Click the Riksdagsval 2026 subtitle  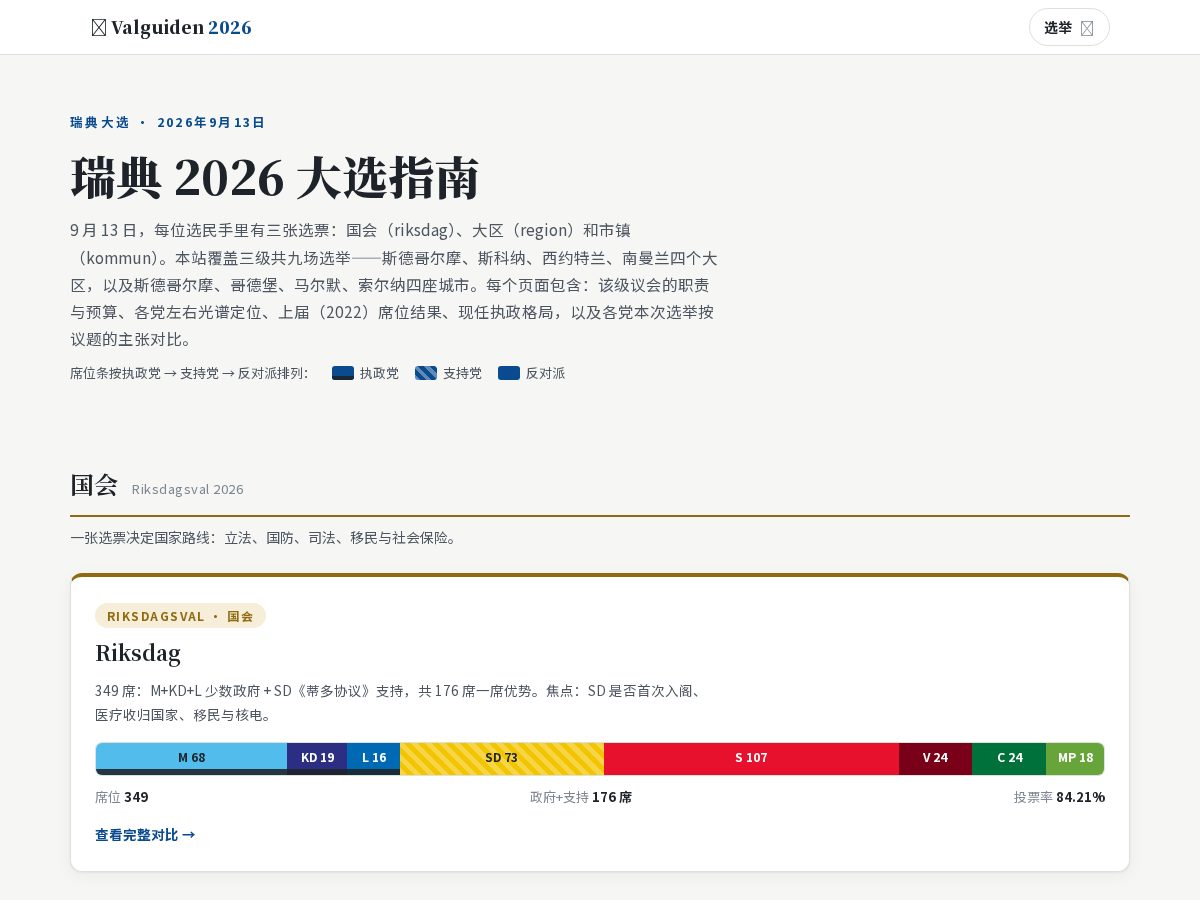coord(188,490)
